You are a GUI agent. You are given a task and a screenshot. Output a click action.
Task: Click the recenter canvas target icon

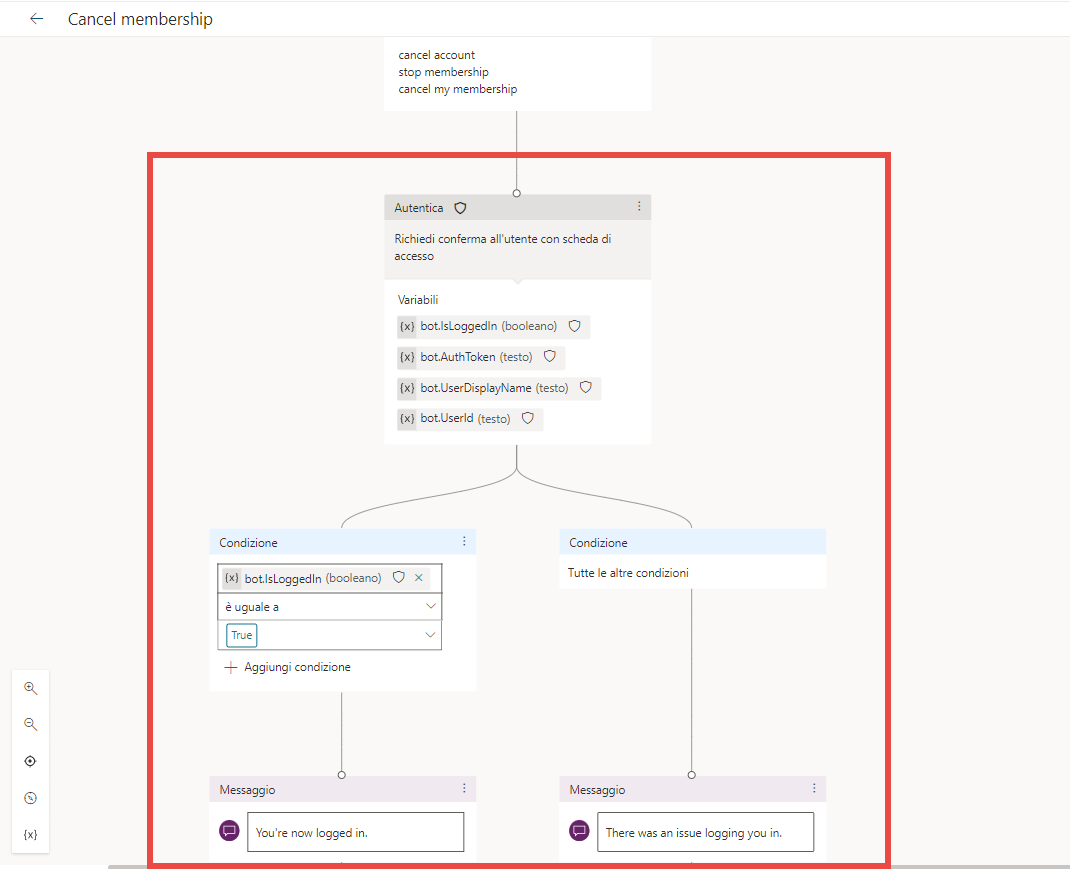point(30,761)
